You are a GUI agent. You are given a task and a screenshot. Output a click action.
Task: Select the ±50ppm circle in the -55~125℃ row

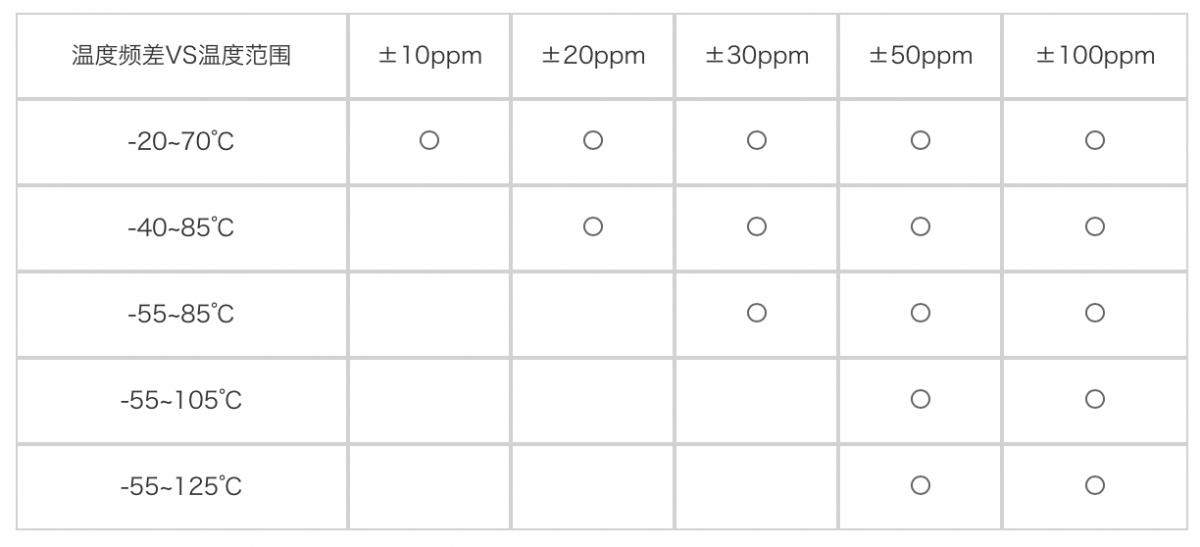tap(921, 486)
